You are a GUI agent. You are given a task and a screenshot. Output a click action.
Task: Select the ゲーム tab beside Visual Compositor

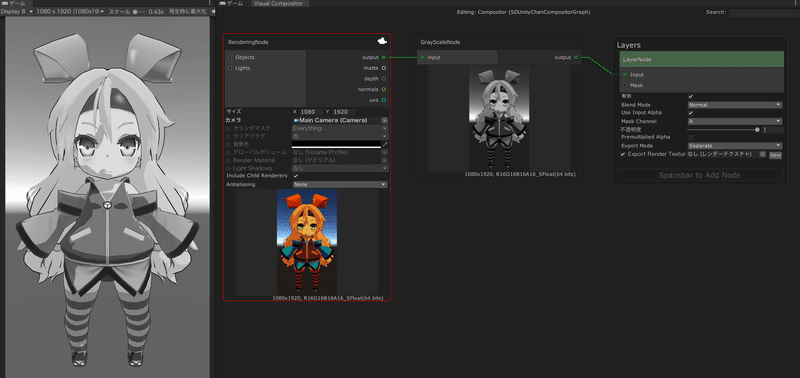point(233,3)
